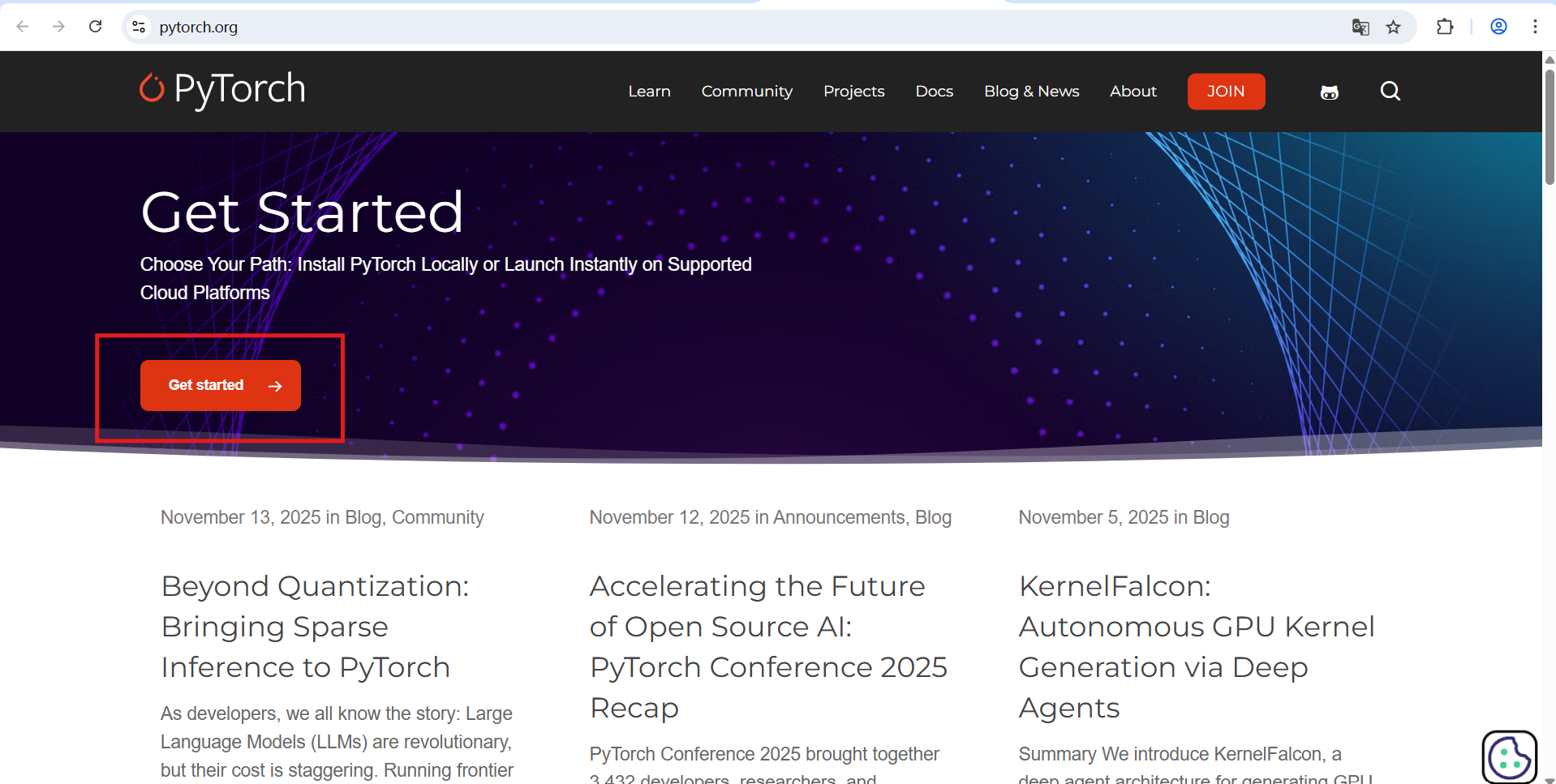The width and height of the screenshot is (1556, 784).
Task: Reload the pytorch.org page
Action: [x=95, y=27]
